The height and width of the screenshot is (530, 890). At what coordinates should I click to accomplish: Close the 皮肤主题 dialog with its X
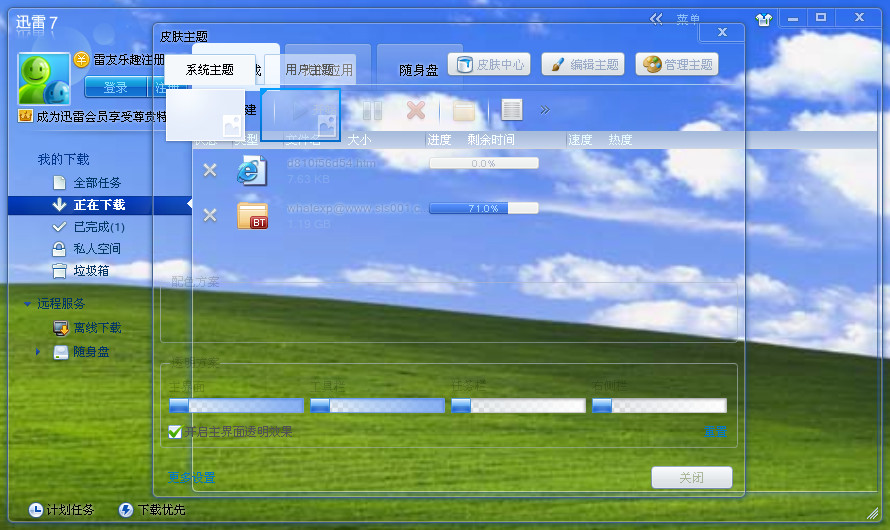[x=722, y=32]
